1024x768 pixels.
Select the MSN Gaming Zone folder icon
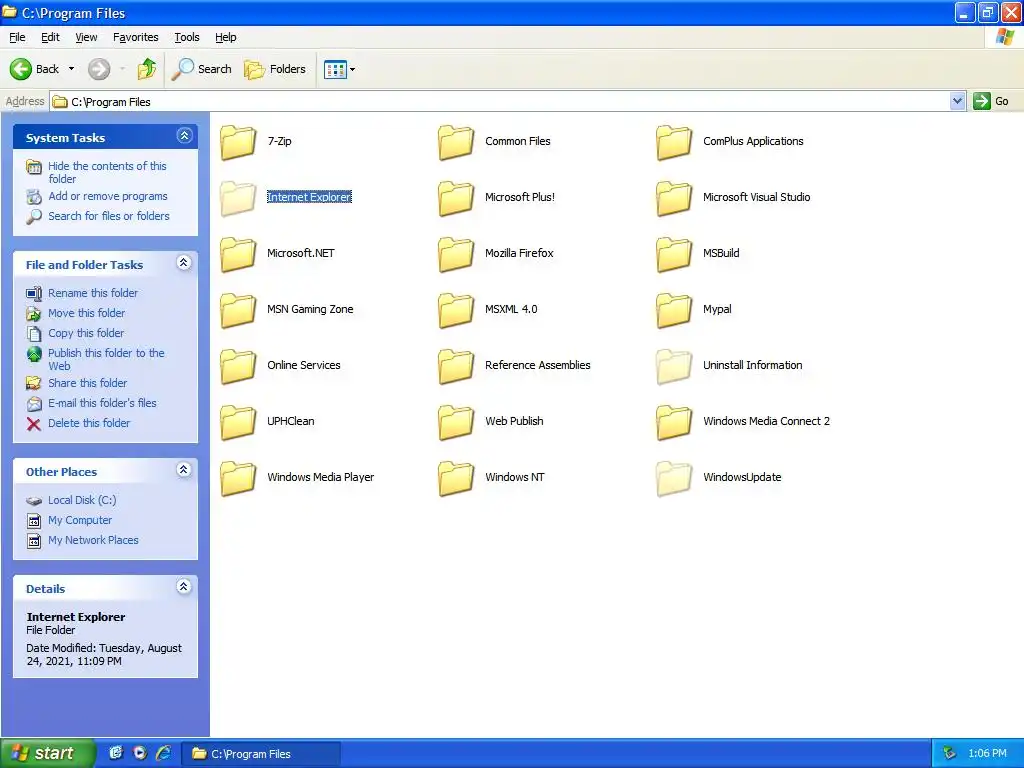point(238,310)
